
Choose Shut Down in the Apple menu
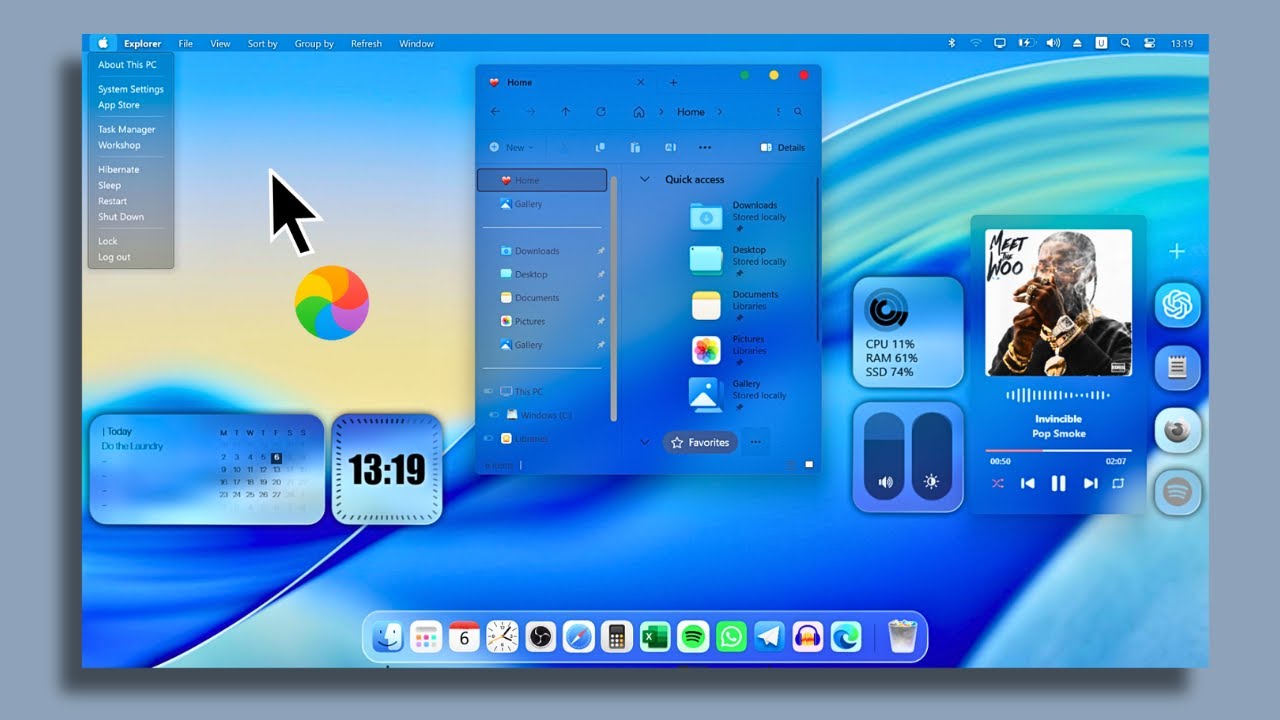click(x=121, y=217)
